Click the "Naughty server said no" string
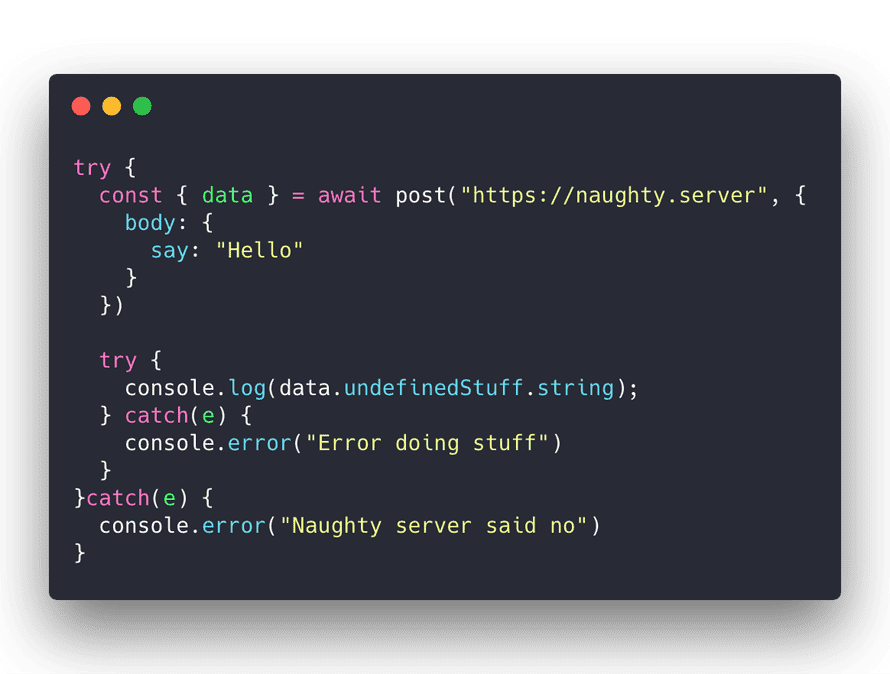890x674 pixels. click(434, 526)
